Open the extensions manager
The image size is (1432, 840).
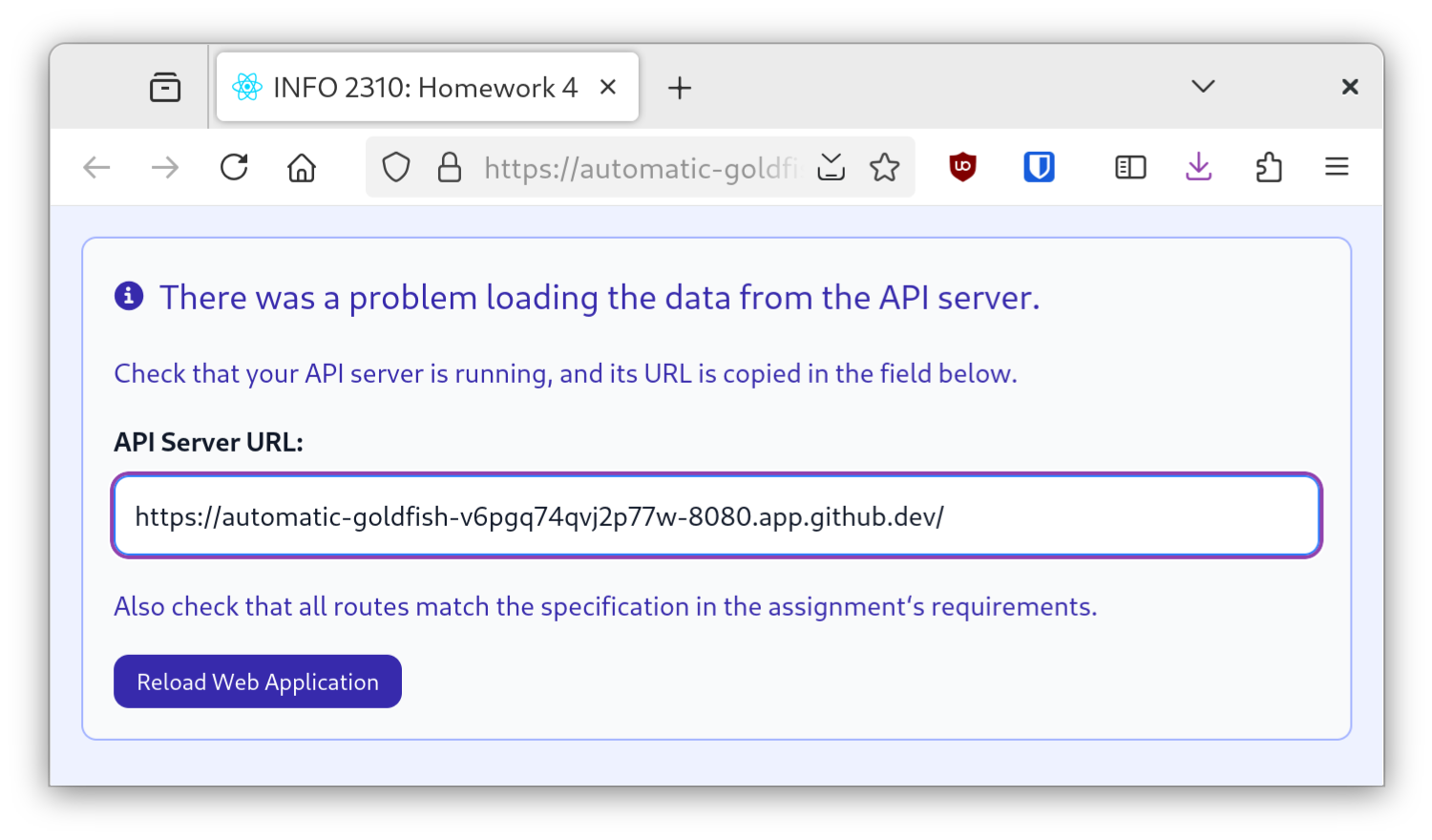click(1268, 167)
